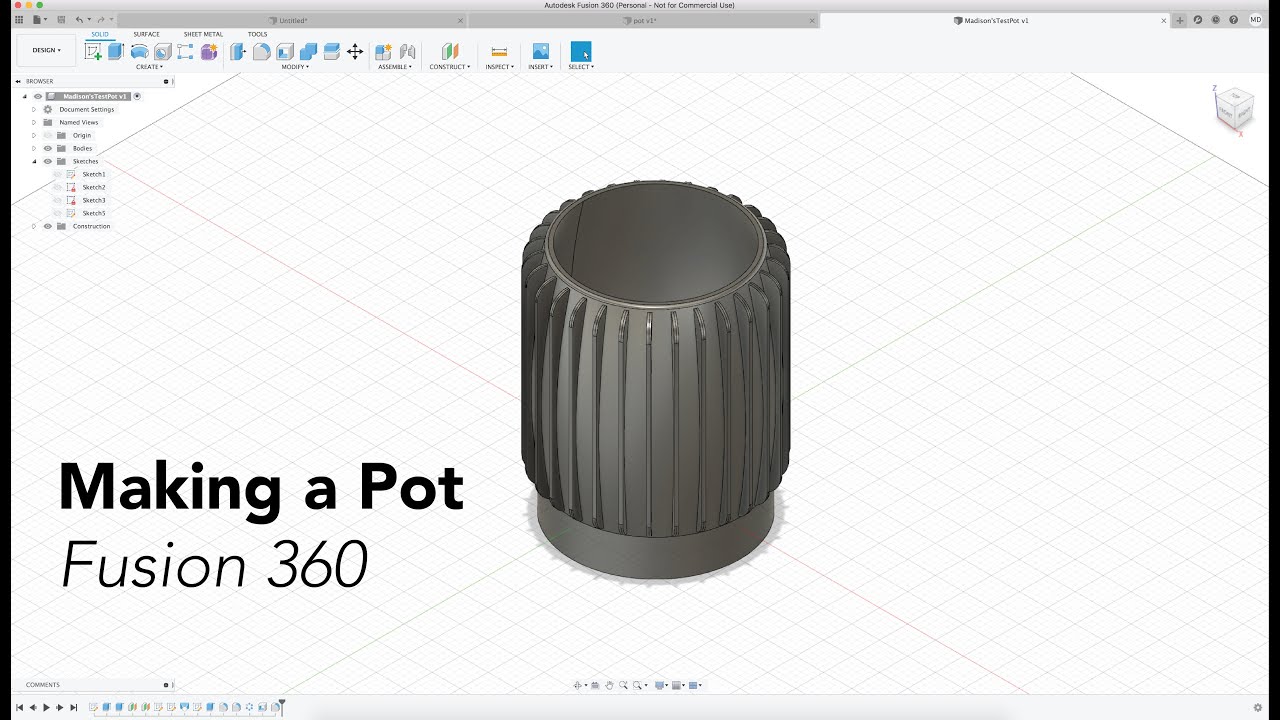Open the data panel grid icon
The width and height of the screenshot is (1280, 720).
click(18, 20)
